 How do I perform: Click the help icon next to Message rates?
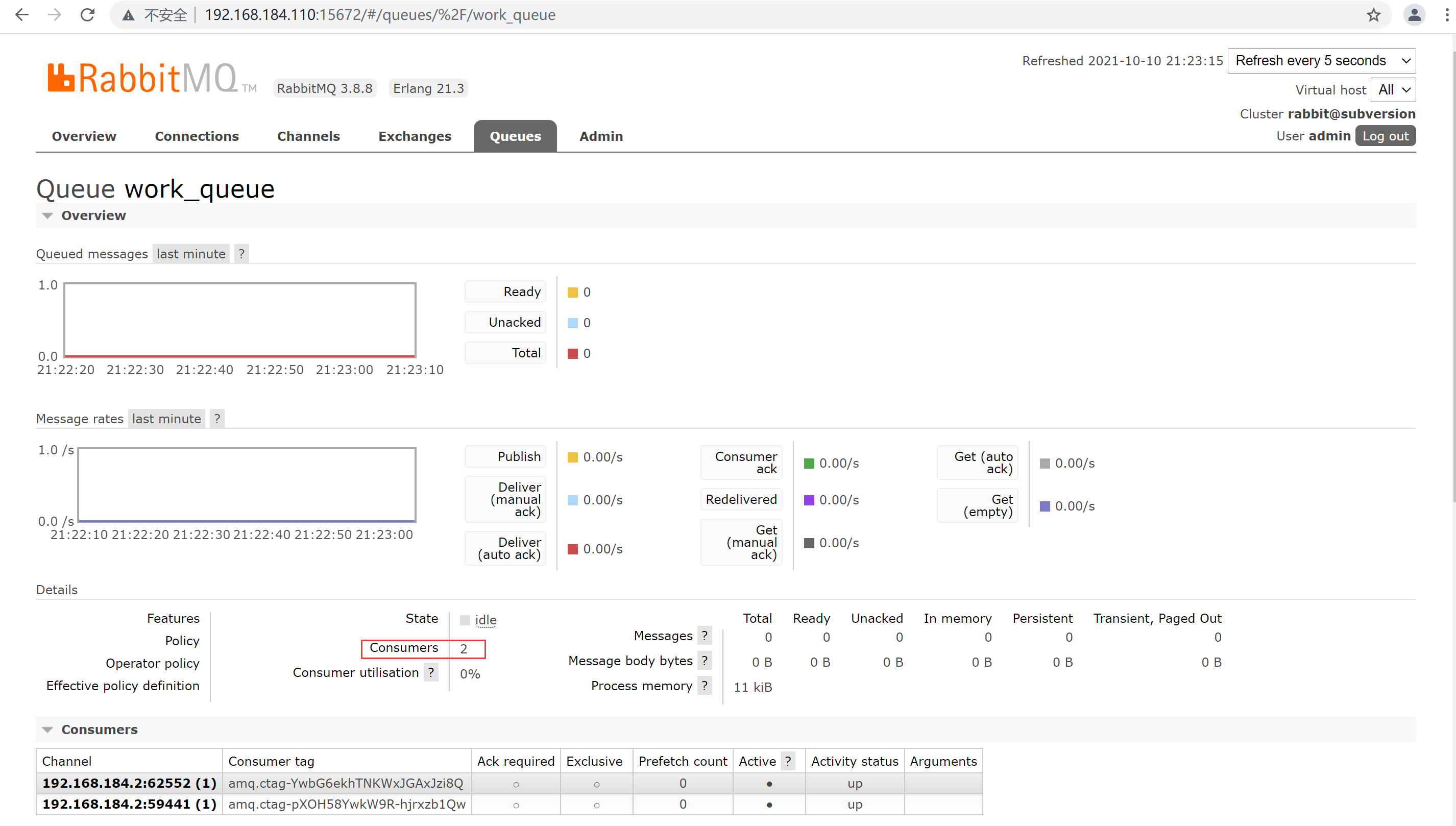point(217,419)
